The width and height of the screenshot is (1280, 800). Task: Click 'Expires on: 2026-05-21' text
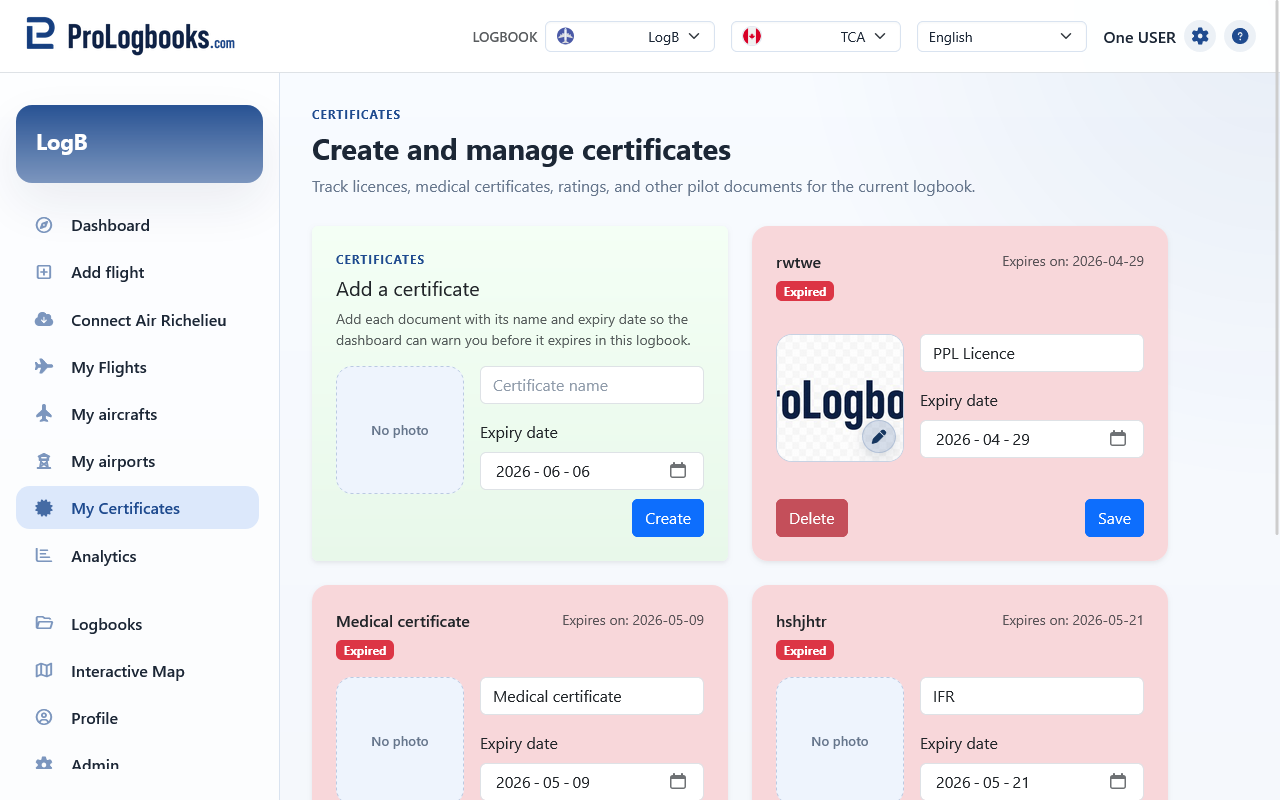point(1073,620)
